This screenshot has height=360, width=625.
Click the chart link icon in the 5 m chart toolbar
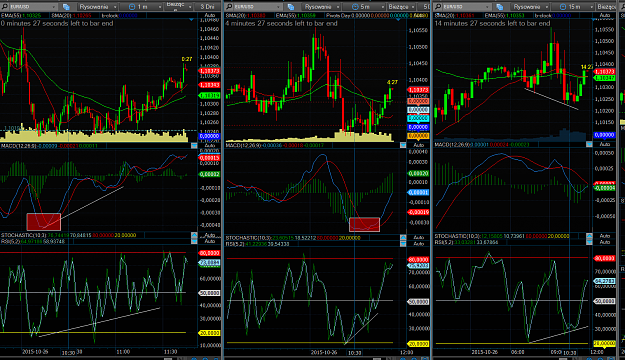point(291,7)
